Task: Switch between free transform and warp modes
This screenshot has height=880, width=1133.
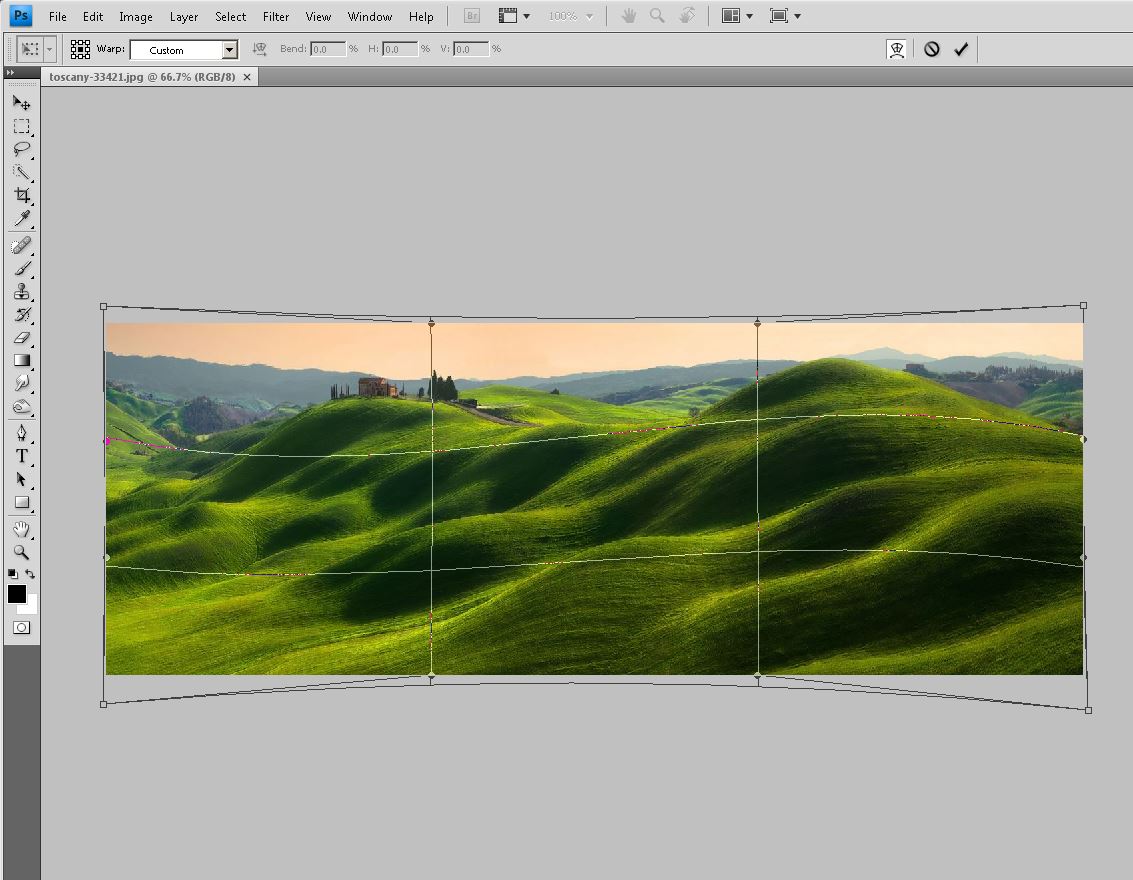Action: click(897, 49)
